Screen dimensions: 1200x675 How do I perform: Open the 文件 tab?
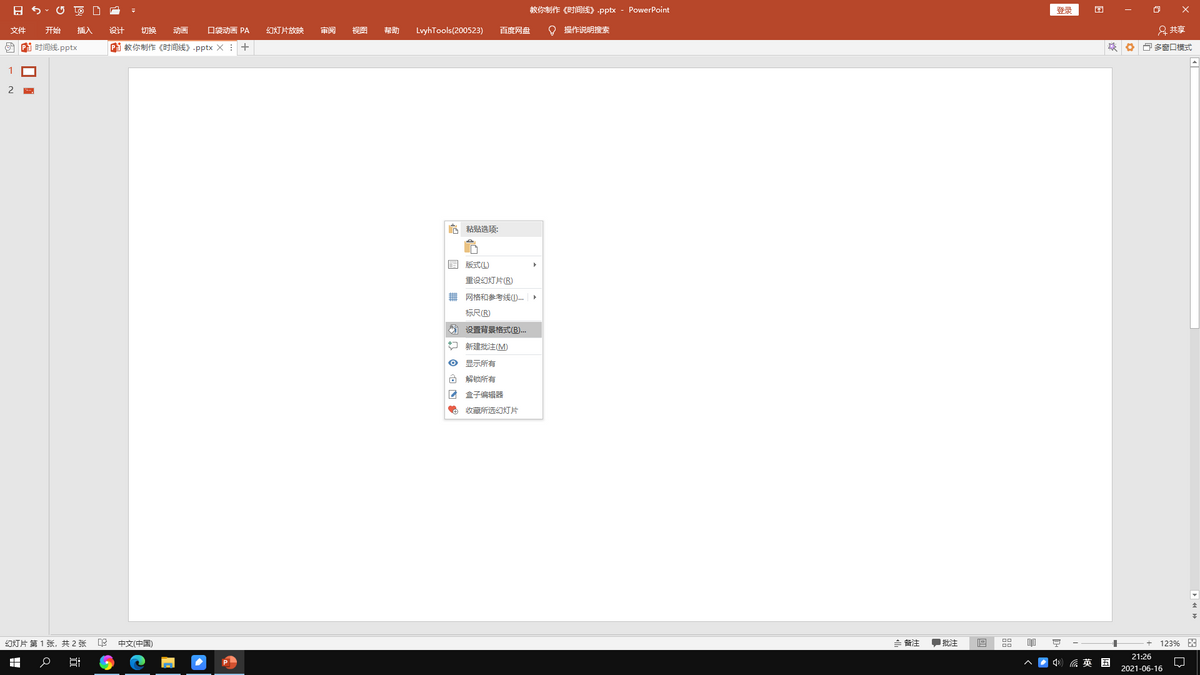click(18, 30)
